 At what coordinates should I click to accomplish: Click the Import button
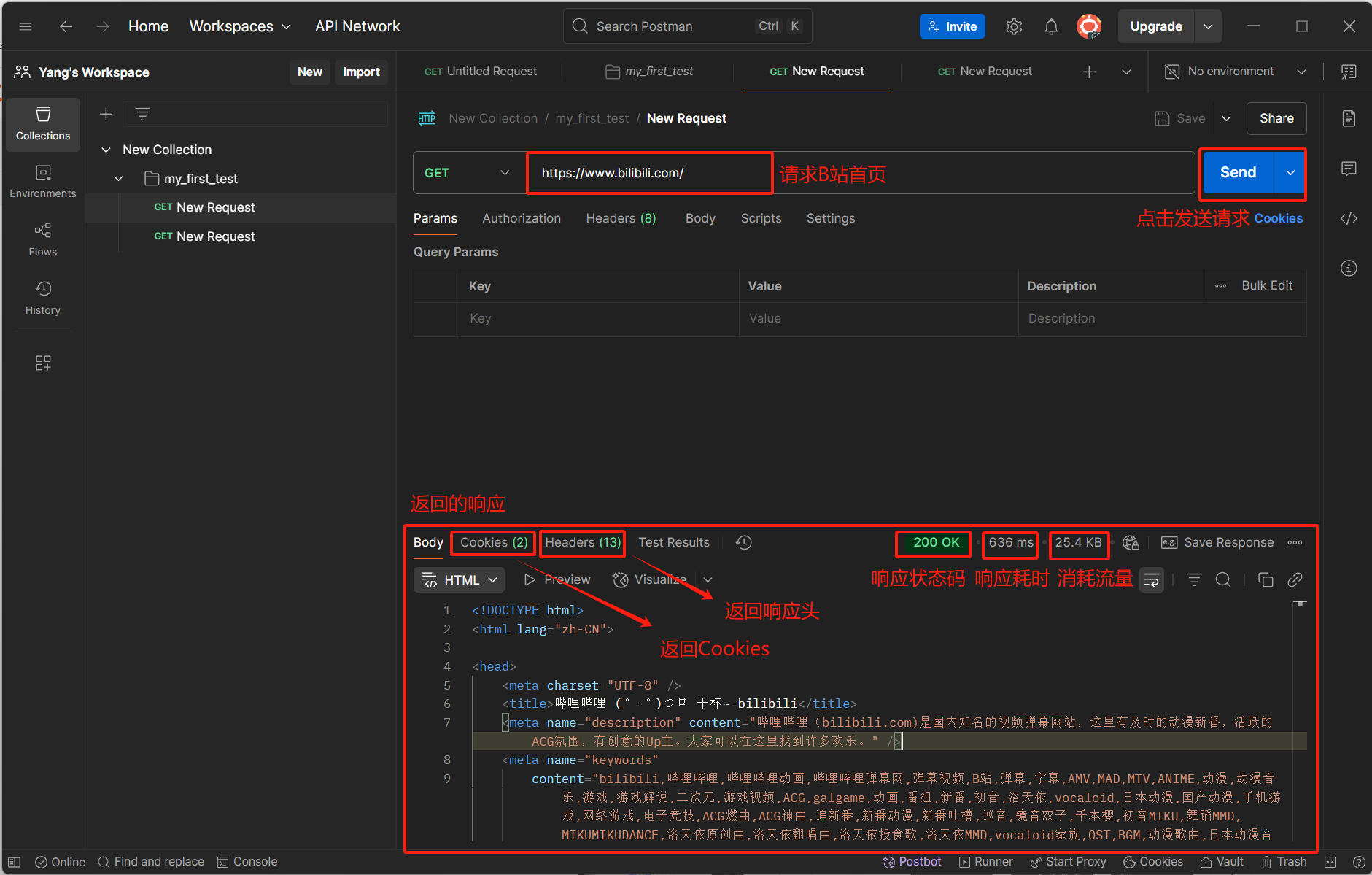point(361,72)
